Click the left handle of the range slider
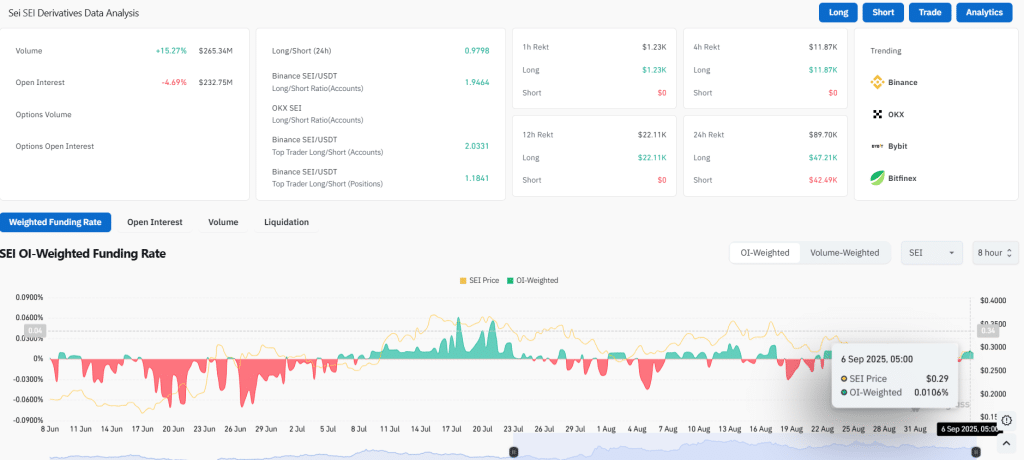This screenshot has height=460, width=1024. (513, 452)
